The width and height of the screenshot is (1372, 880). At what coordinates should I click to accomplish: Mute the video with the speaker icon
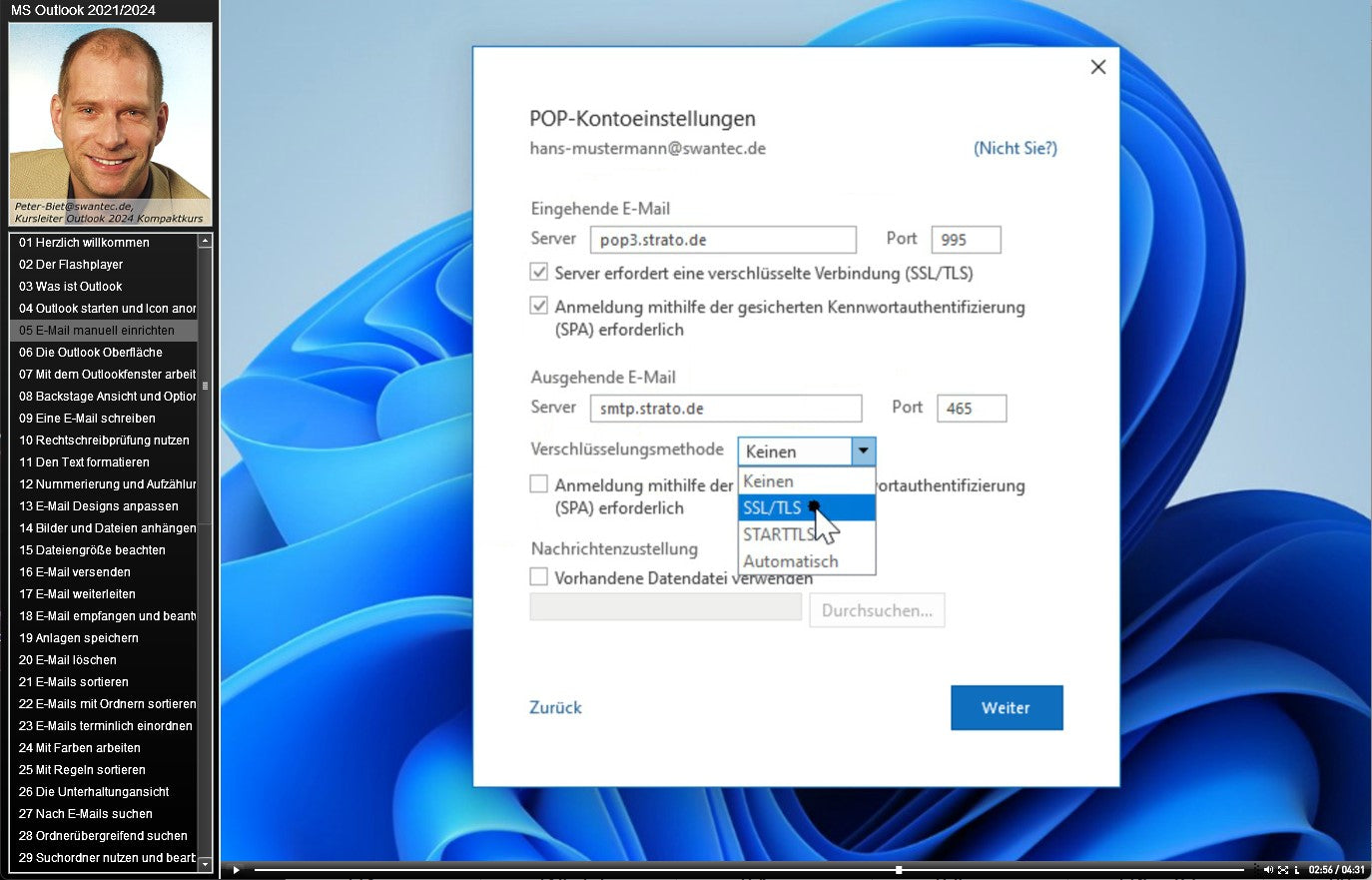pyautogui.click(x=1268, y=870)
